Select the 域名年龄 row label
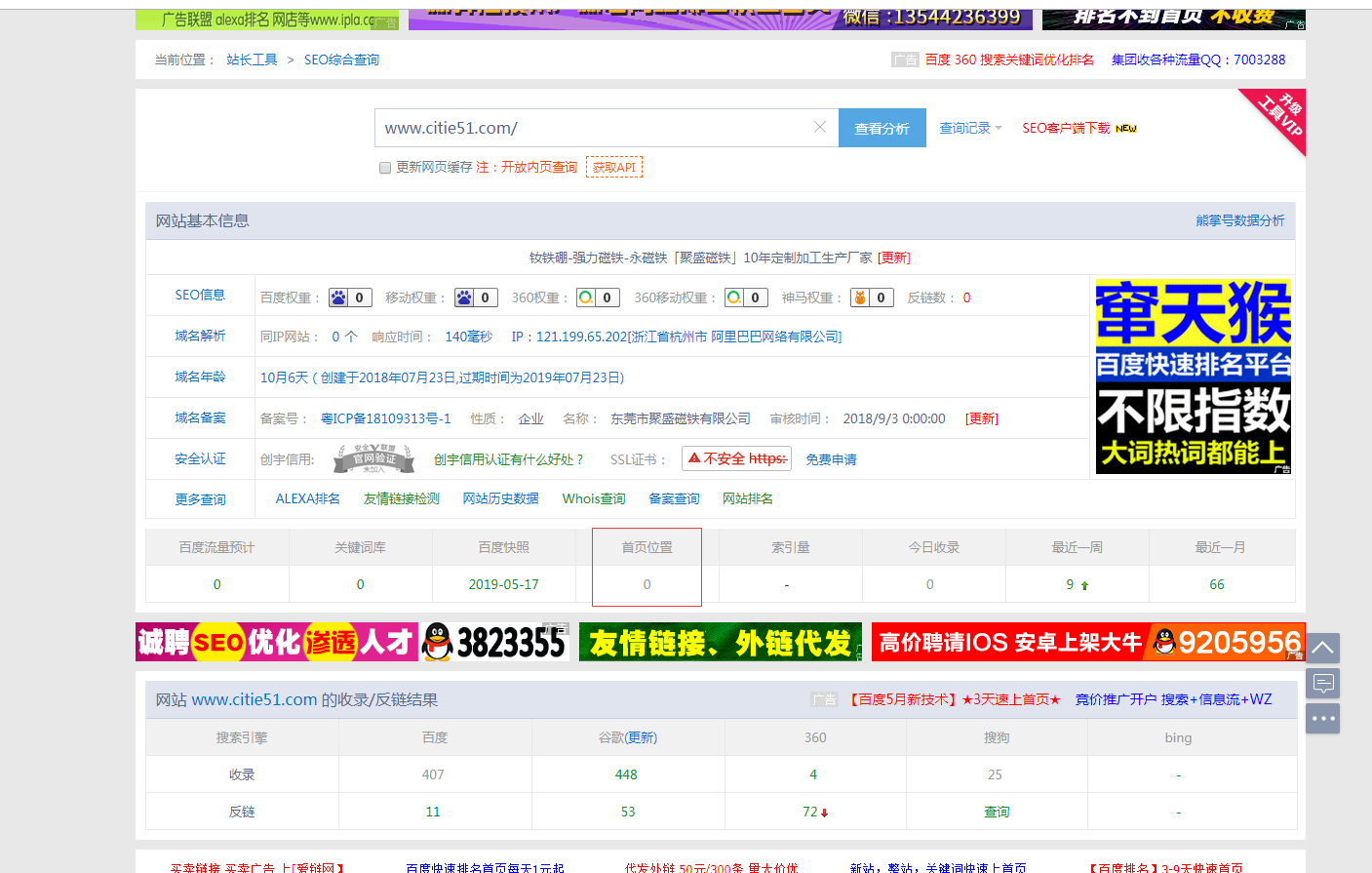1372x873 pixels. pos(200,377)
